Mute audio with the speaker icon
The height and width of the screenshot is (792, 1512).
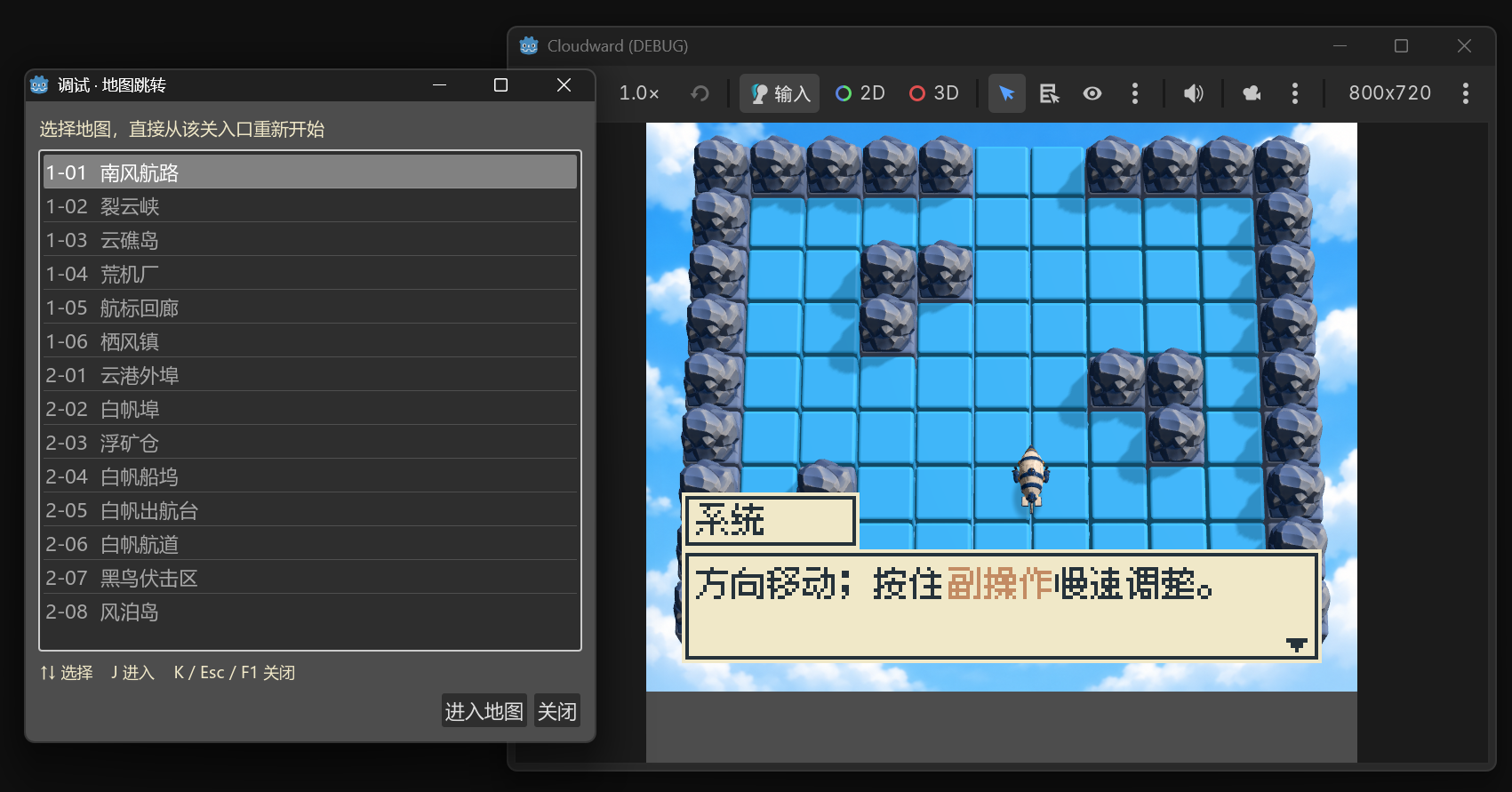(1193, 93)
